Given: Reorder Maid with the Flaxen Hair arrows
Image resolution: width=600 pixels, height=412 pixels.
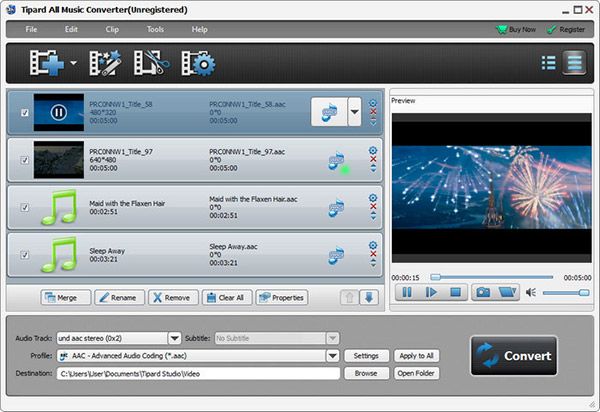Looking at the screenshot, I should (x=373, y=216).
